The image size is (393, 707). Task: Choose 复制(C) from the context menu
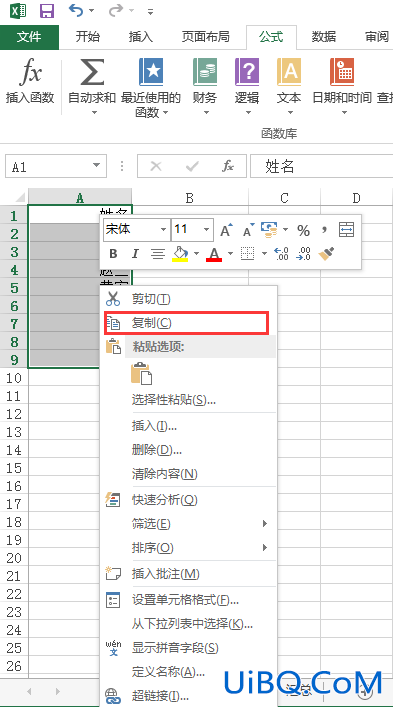[188, 323]
